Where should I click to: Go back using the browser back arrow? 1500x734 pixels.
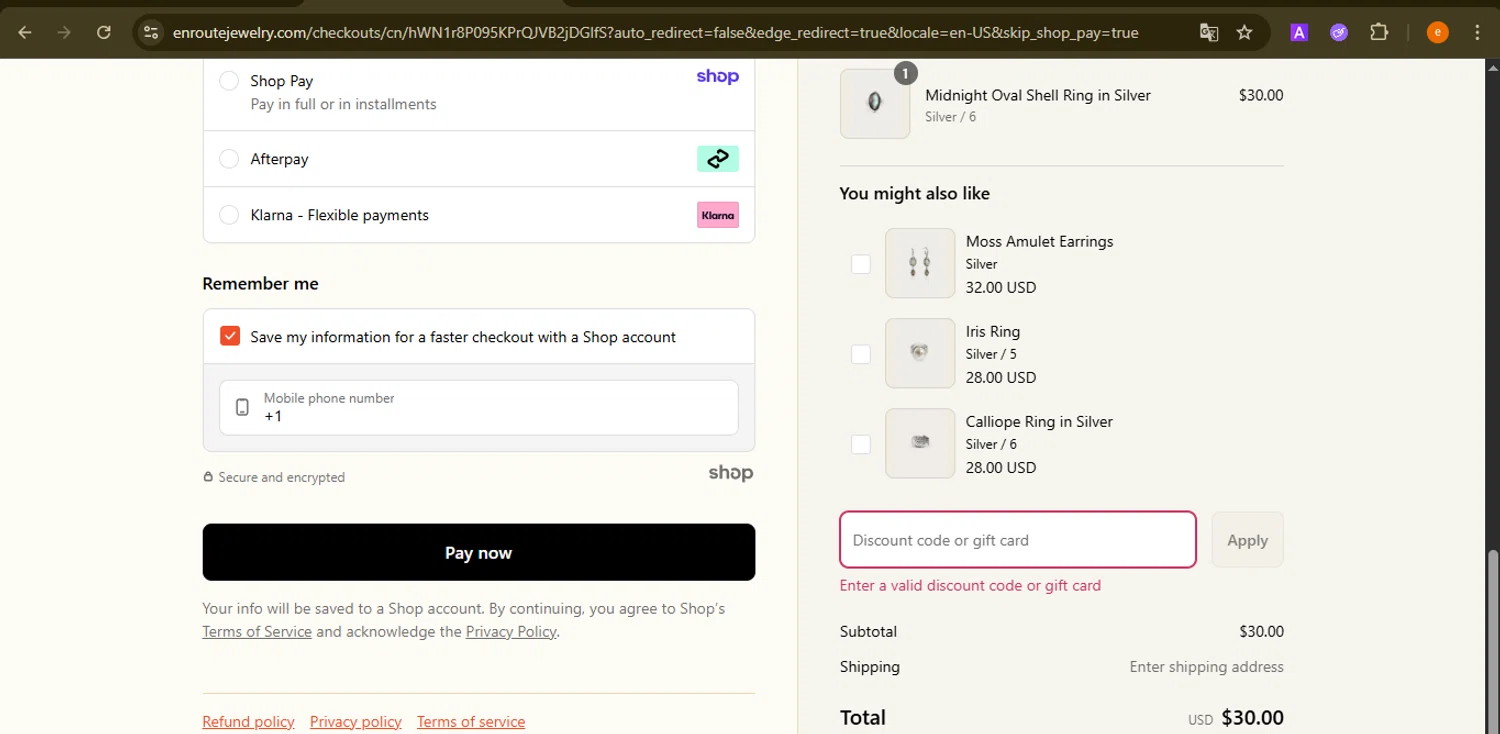pyautogui.click(x=25, y=32)
